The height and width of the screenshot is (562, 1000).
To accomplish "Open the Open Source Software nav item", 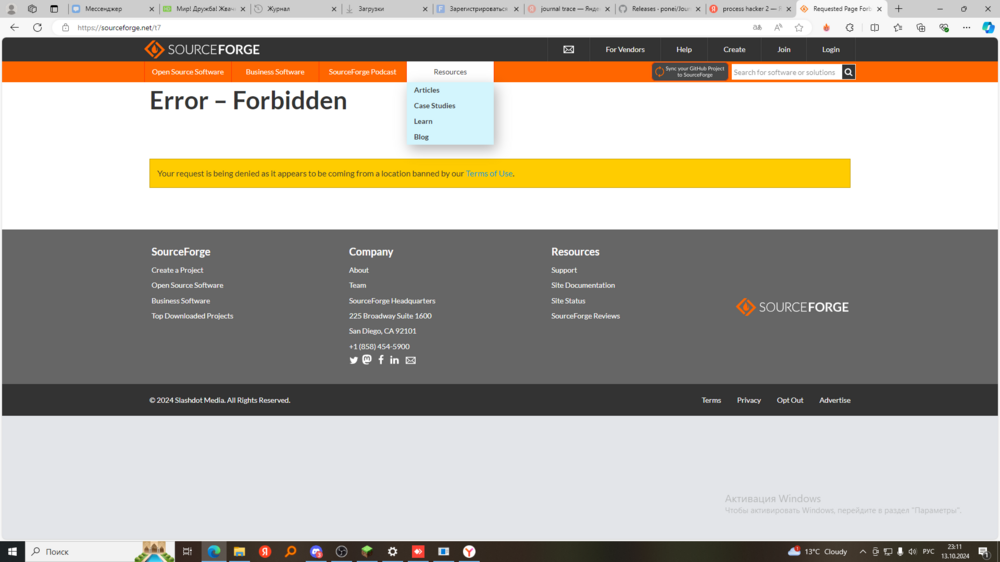I will pos(188,72).
